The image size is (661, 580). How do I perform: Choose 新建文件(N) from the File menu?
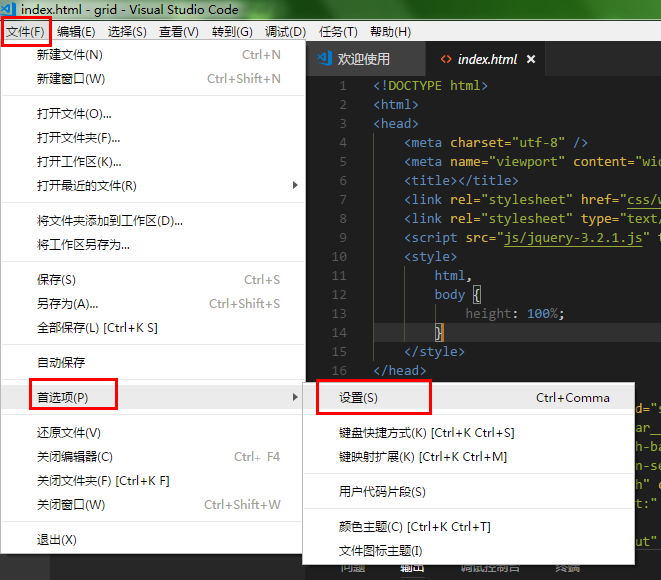pos(153,55)
